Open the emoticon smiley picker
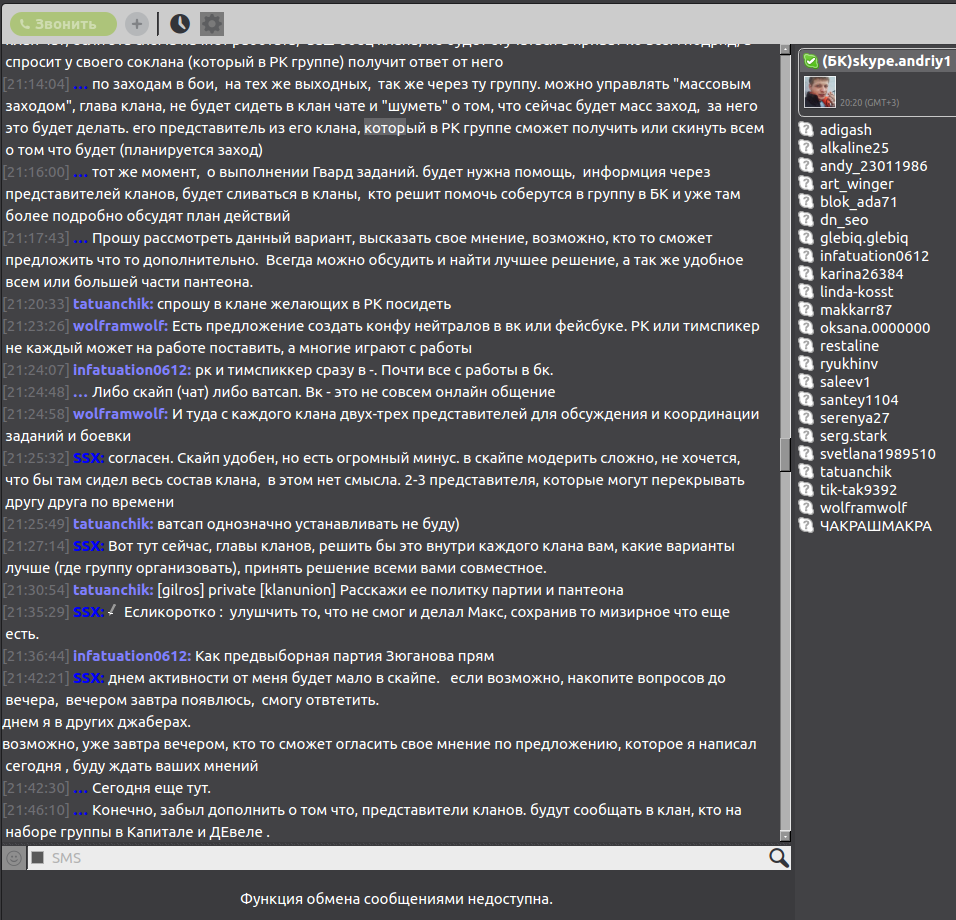This screenshot has width=956, height=920. click(14, 858)
